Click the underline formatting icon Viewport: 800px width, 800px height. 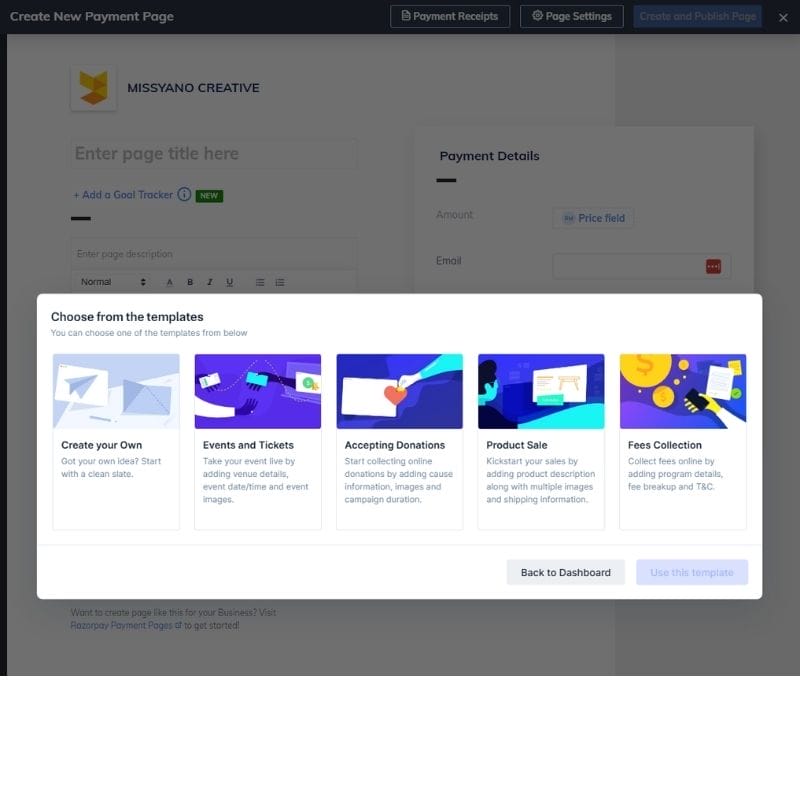[x=230, y=282]
